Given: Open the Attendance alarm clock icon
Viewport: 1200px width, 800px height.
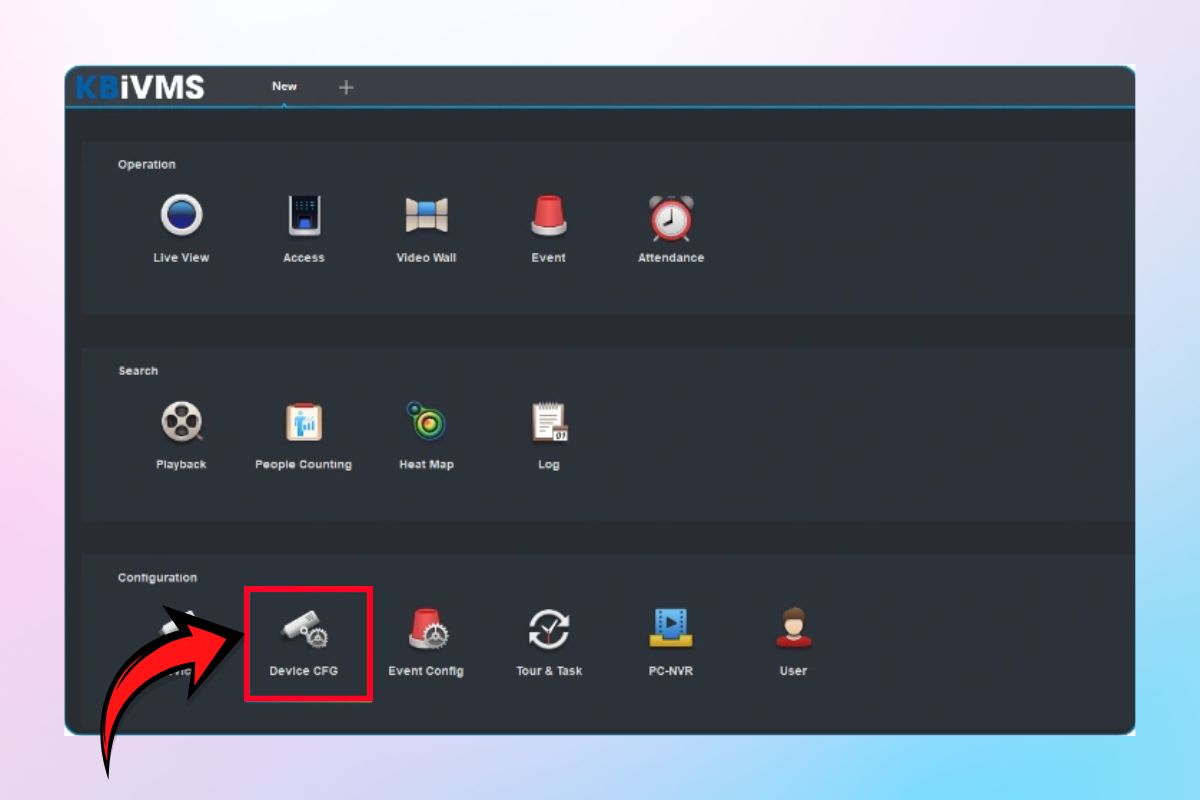Looking at the screenshot, I should (x=670, y=217).
